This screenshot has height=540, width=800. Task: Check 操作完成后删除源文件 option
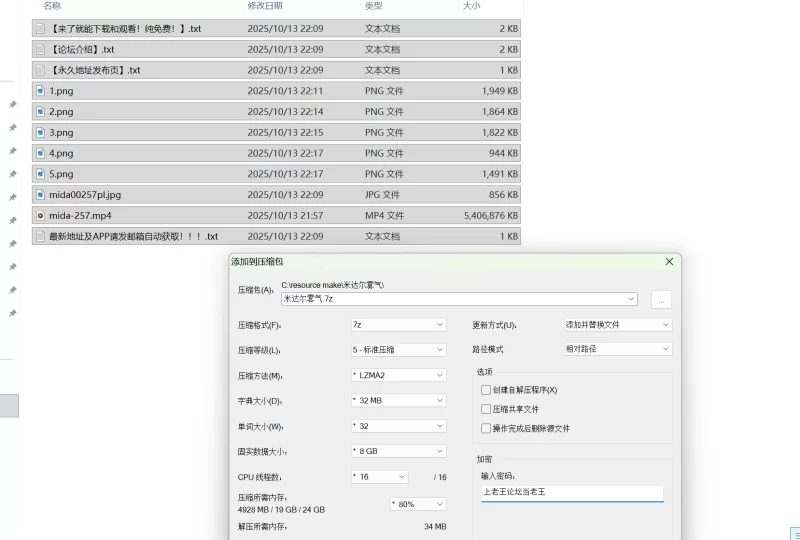tap(486, 428)
